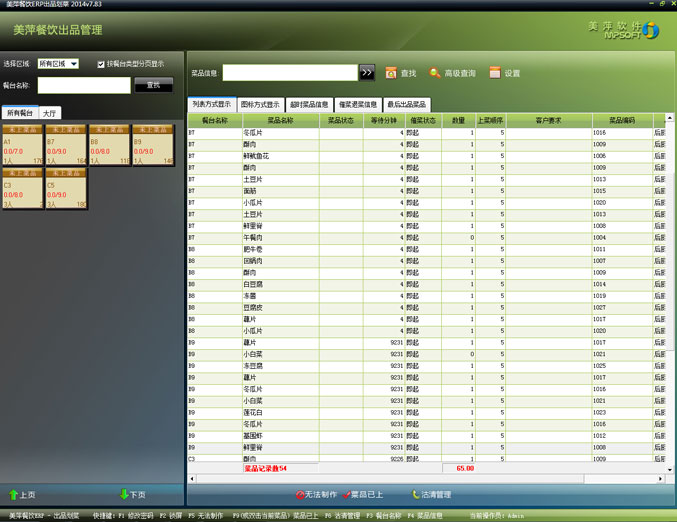The image size is (677, 522).
Task: Go to next page with 下页 arrow
Action: [x=132, y=494]
